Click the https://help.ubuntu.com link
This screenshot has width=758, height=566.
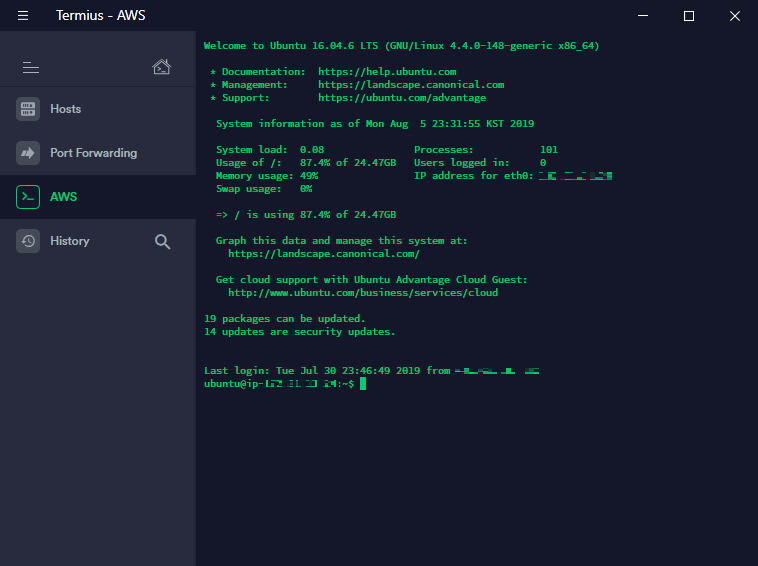387,72
